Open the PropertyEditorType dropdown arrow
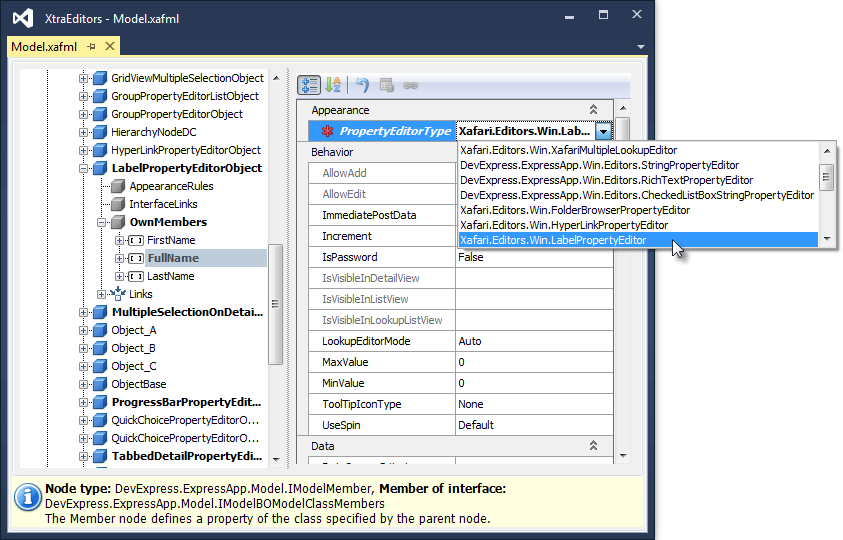 coord(604,131)
